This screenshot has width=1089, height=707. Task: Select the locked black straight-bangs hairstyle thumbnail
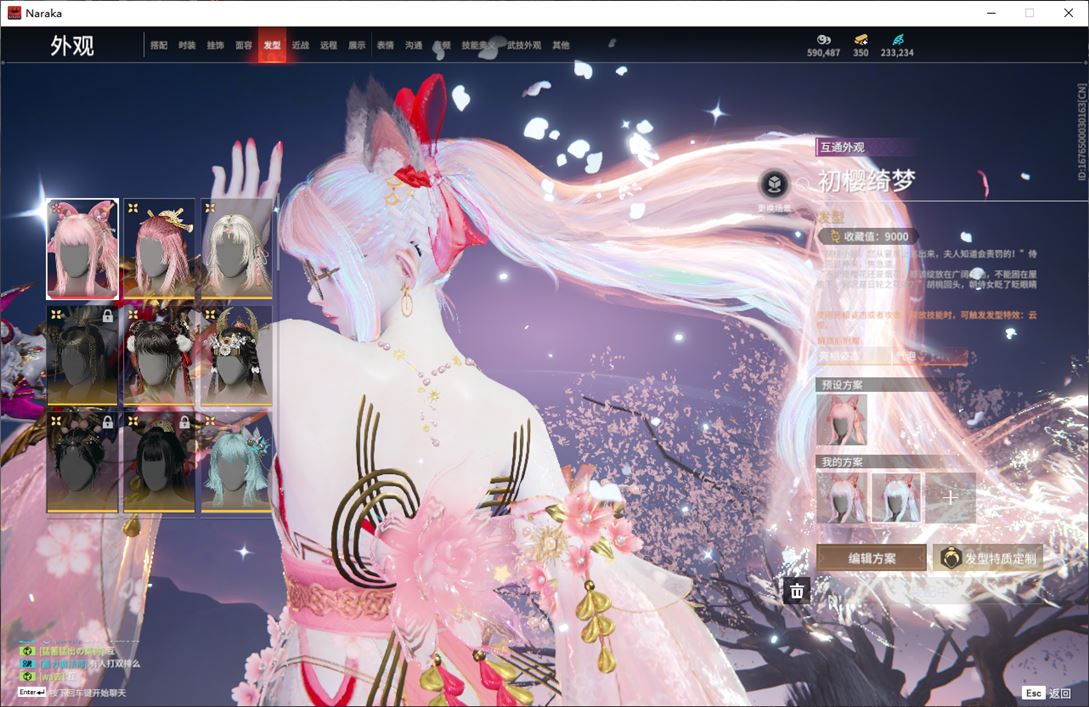pyautogui.click(x=159, y=462)
